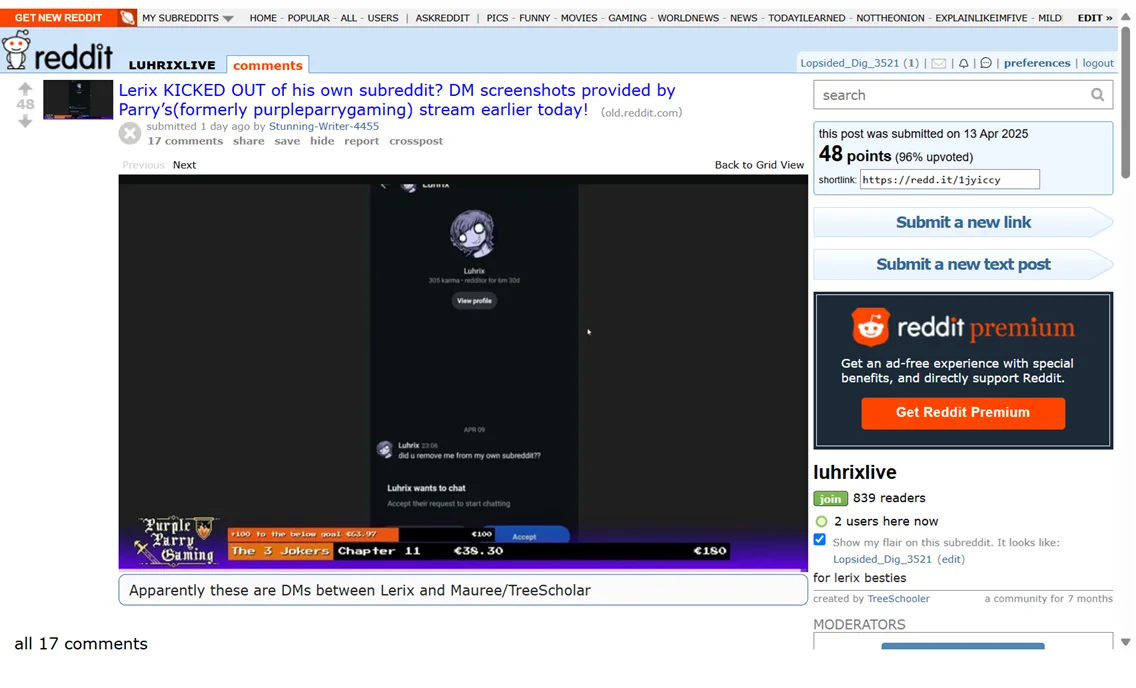The image size is (1136, 688).
Task: Click the gallery screenshot image
Action: click(463, 372)
